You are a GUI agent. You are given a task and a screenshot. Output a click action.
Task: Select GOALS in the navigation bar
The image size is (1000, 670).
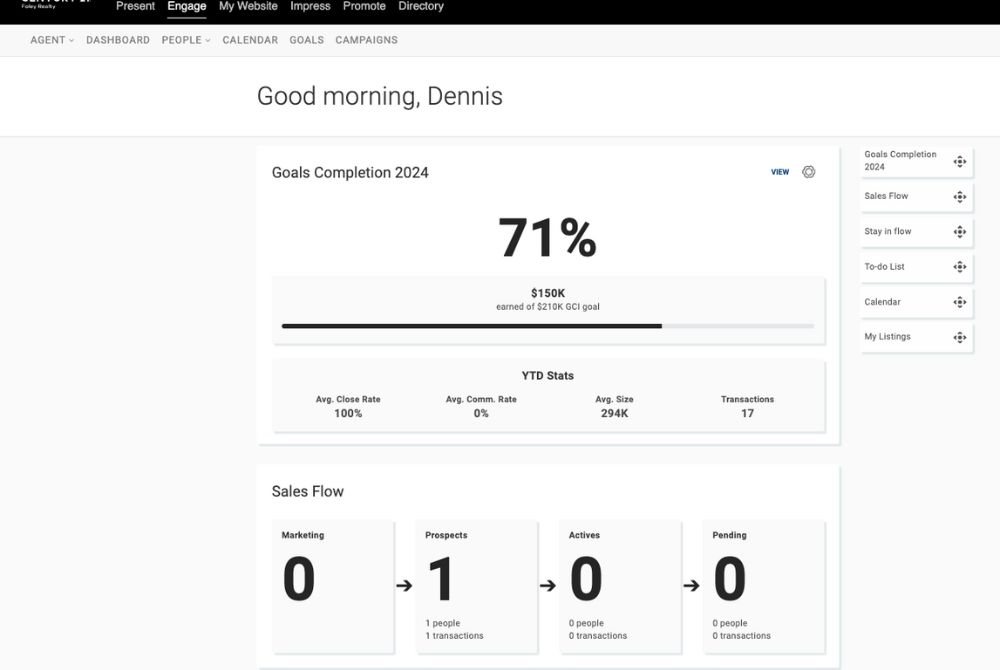tap(306, 40)
